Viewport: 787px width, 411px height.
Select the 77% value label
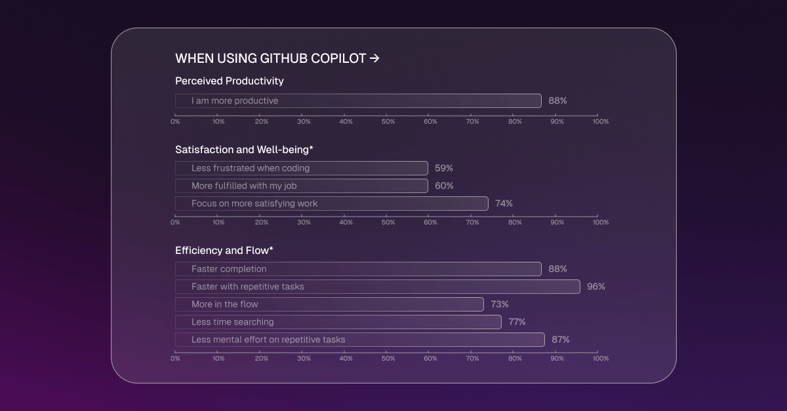point(517,322)
